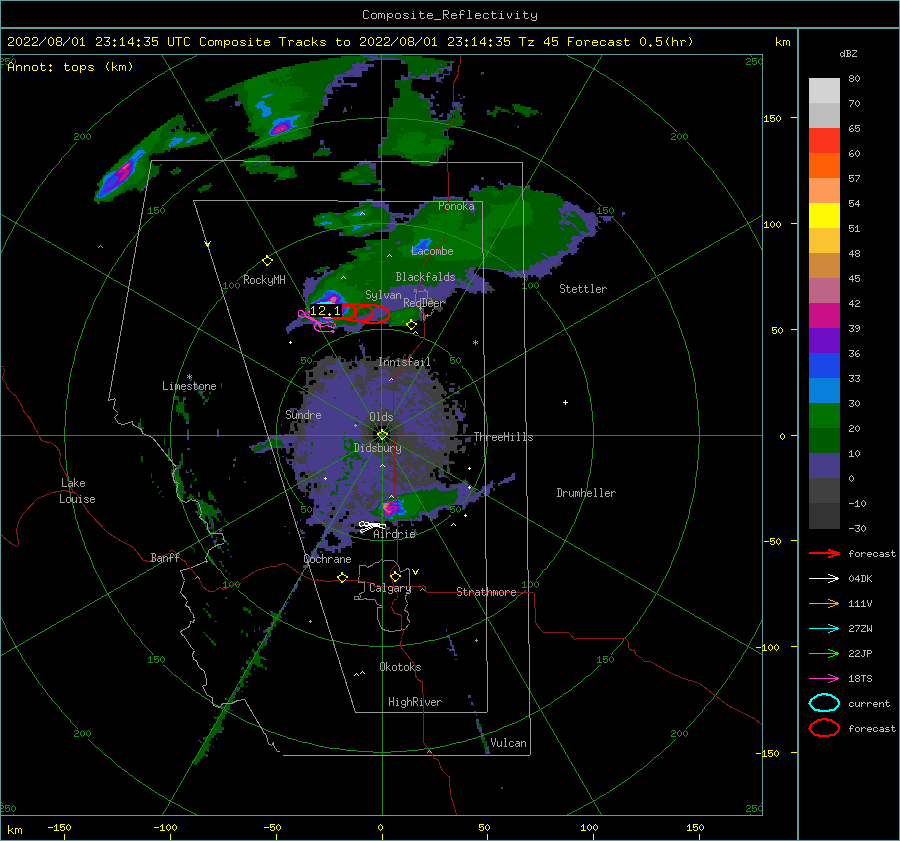Click the Lake Louise label
900x841 pixels.
coord(77,491)
